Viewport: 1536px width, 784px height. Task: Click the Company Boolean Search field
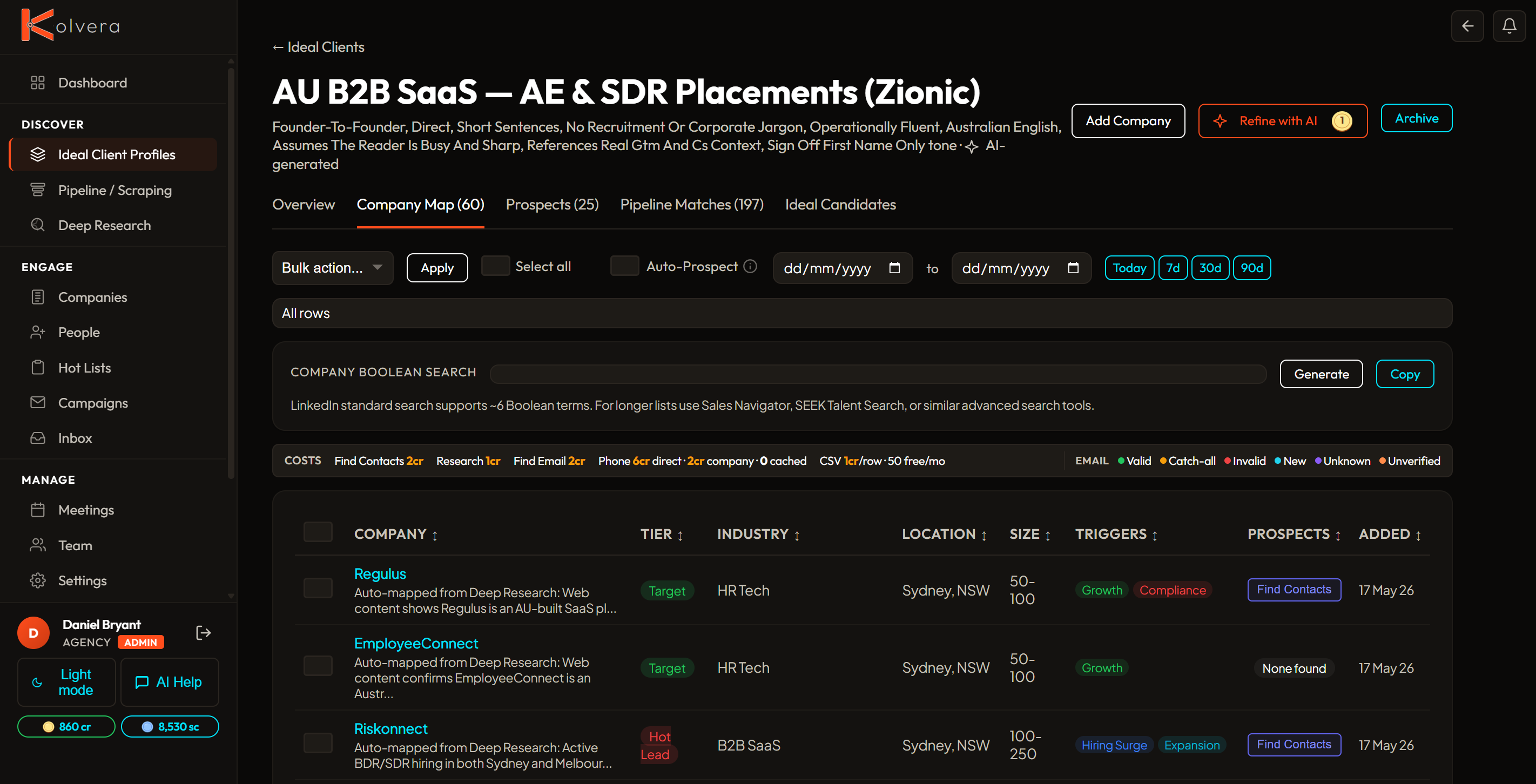click(878, 374)
